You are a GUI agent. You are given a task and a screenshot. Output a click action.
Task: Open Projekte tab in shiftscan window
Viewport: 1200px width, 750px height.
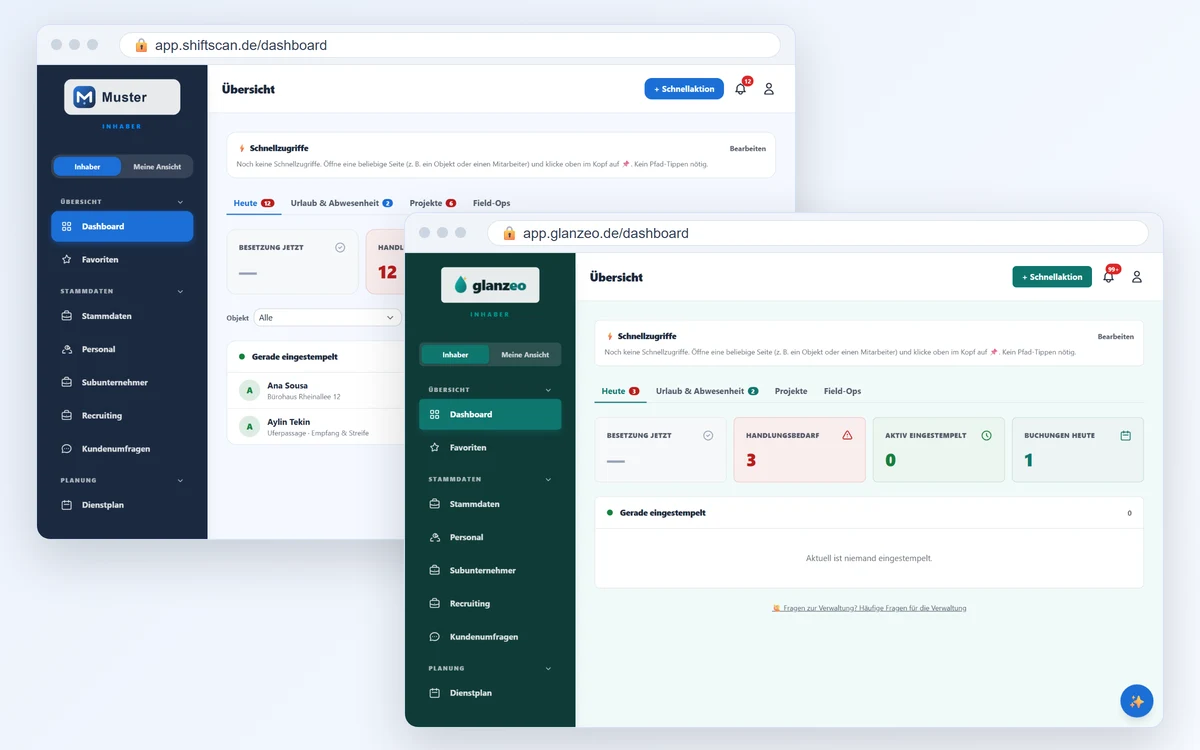tap(432, 203)
